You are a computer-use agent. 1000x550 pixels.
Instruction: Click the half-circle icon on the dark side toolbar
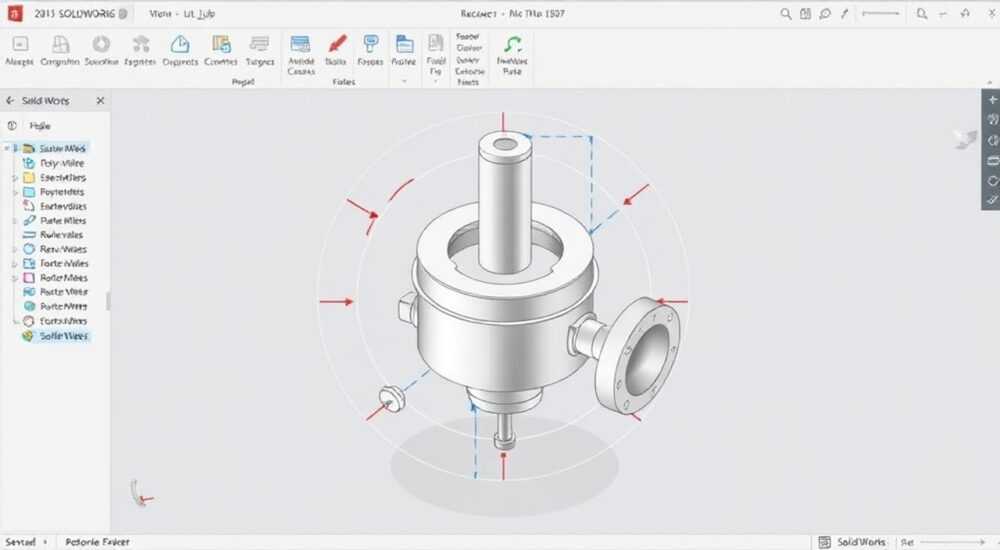(992, 140)
